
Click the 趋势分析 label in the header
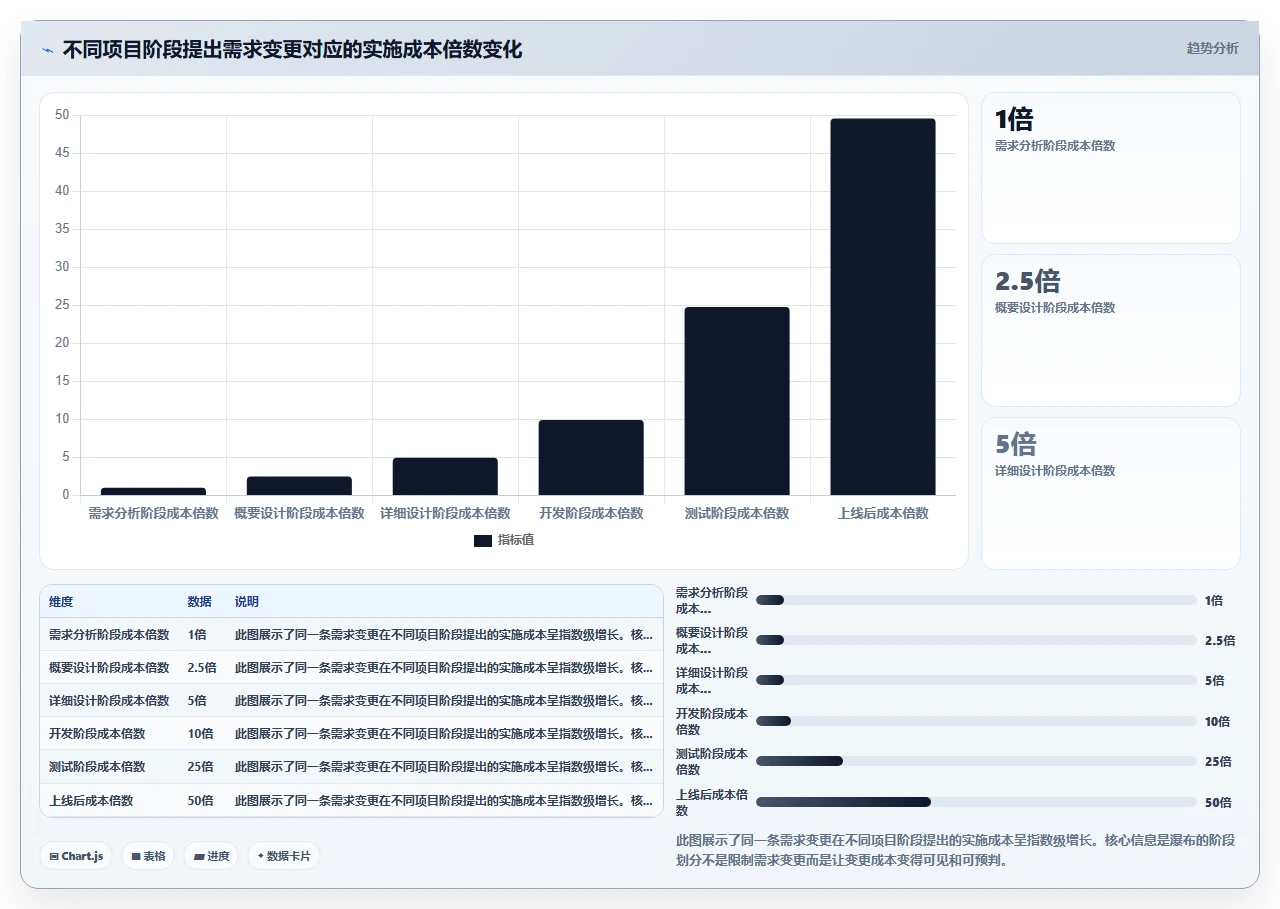(1212, 48)
